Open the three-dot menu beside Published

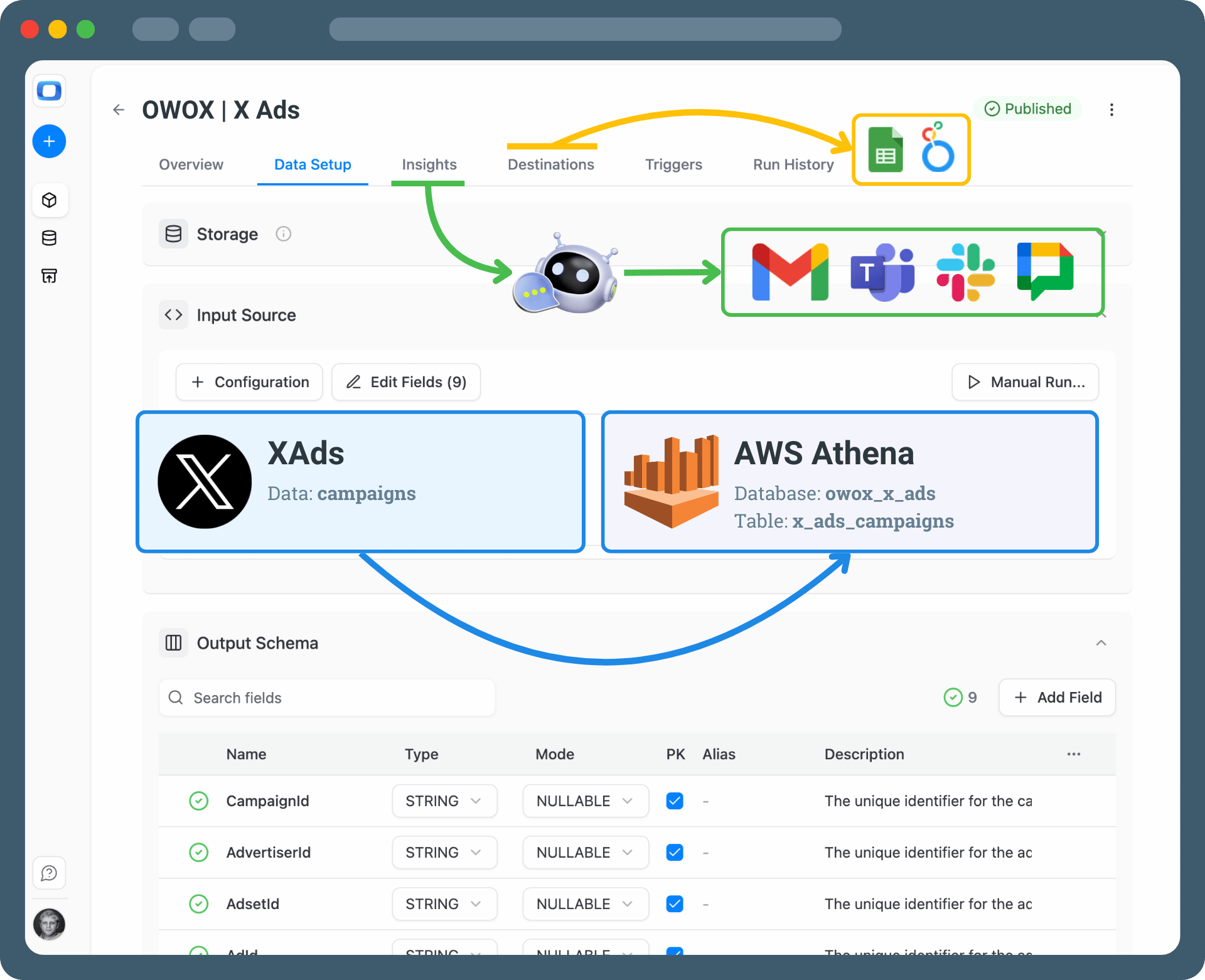[1111, 110]
